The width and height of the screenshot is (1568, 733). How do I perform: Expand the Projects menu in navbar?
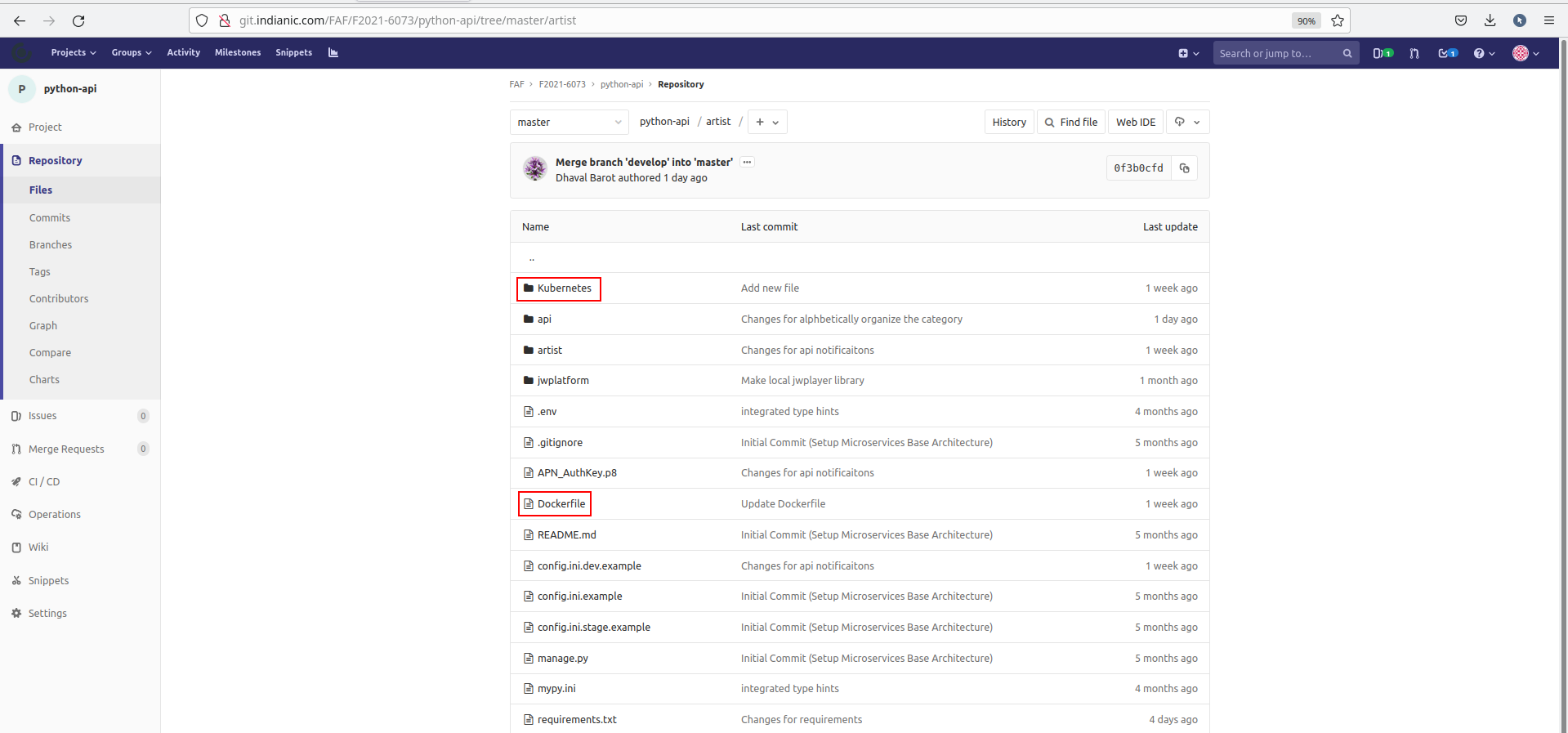73,52
